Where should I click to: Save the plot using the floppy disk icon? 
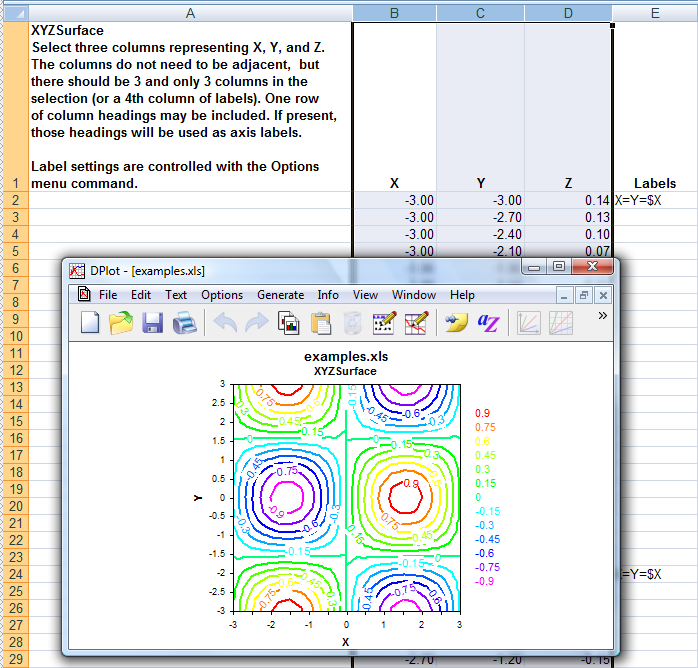tap(152, 323)
